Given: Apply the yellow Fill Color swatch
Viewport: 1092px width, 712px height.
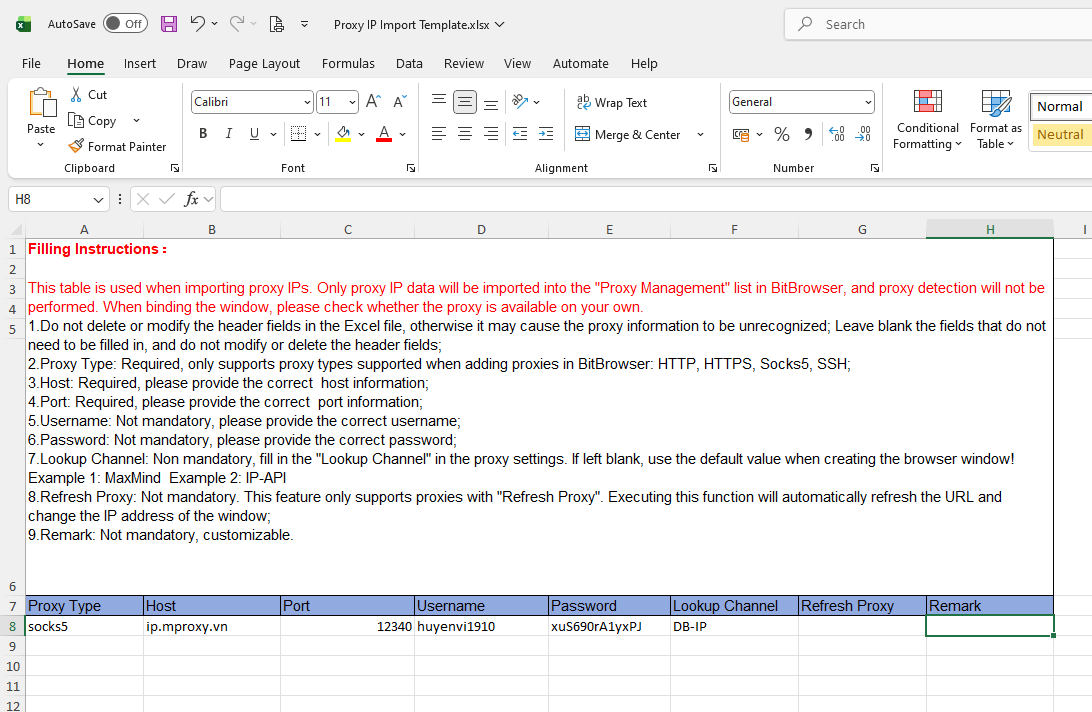Looking at the screenshot, I should click(x=344, y=134).
